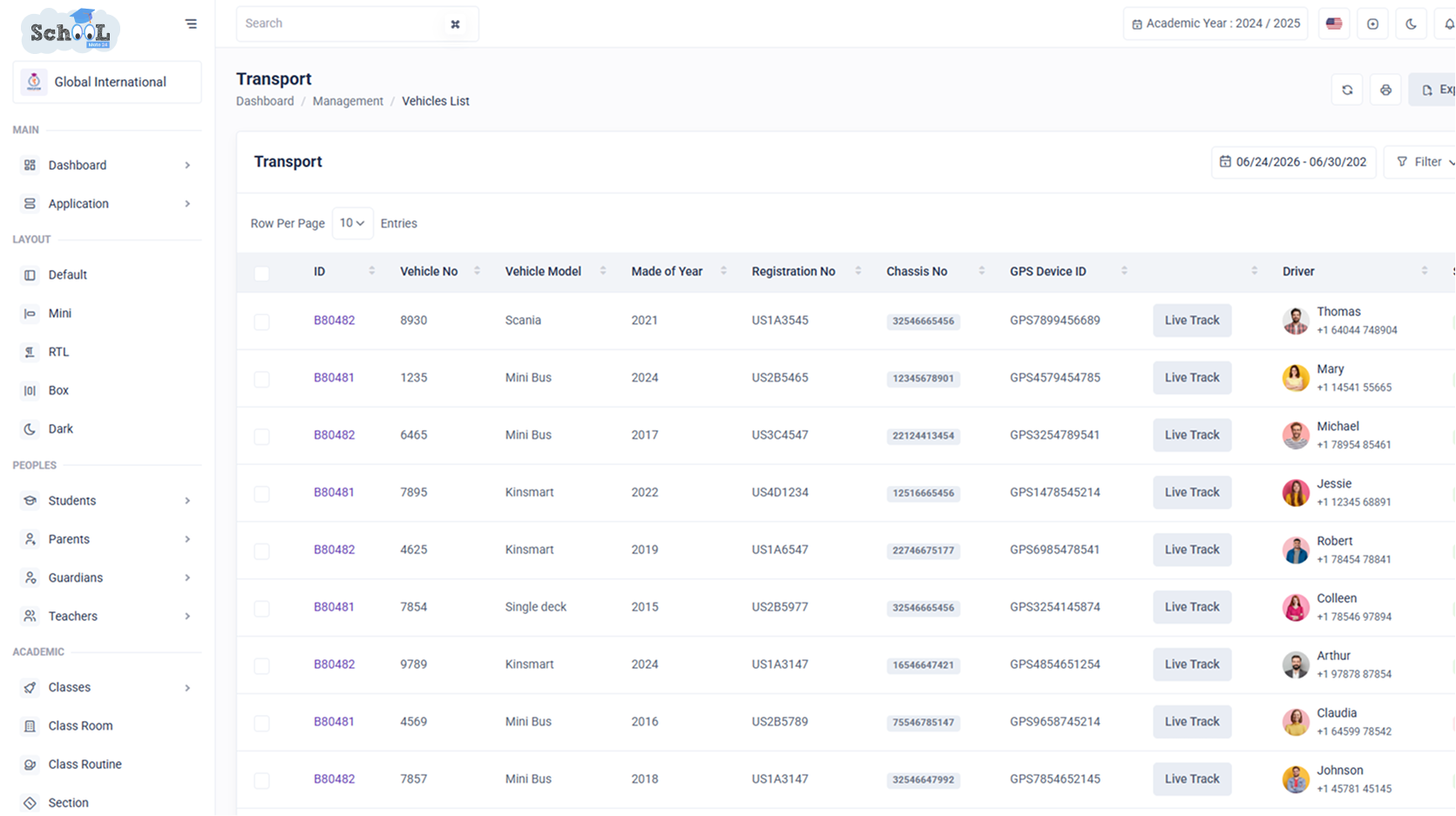
Task: Tick checkbox for vehicle 1235 row
Action: click(261, 379)
